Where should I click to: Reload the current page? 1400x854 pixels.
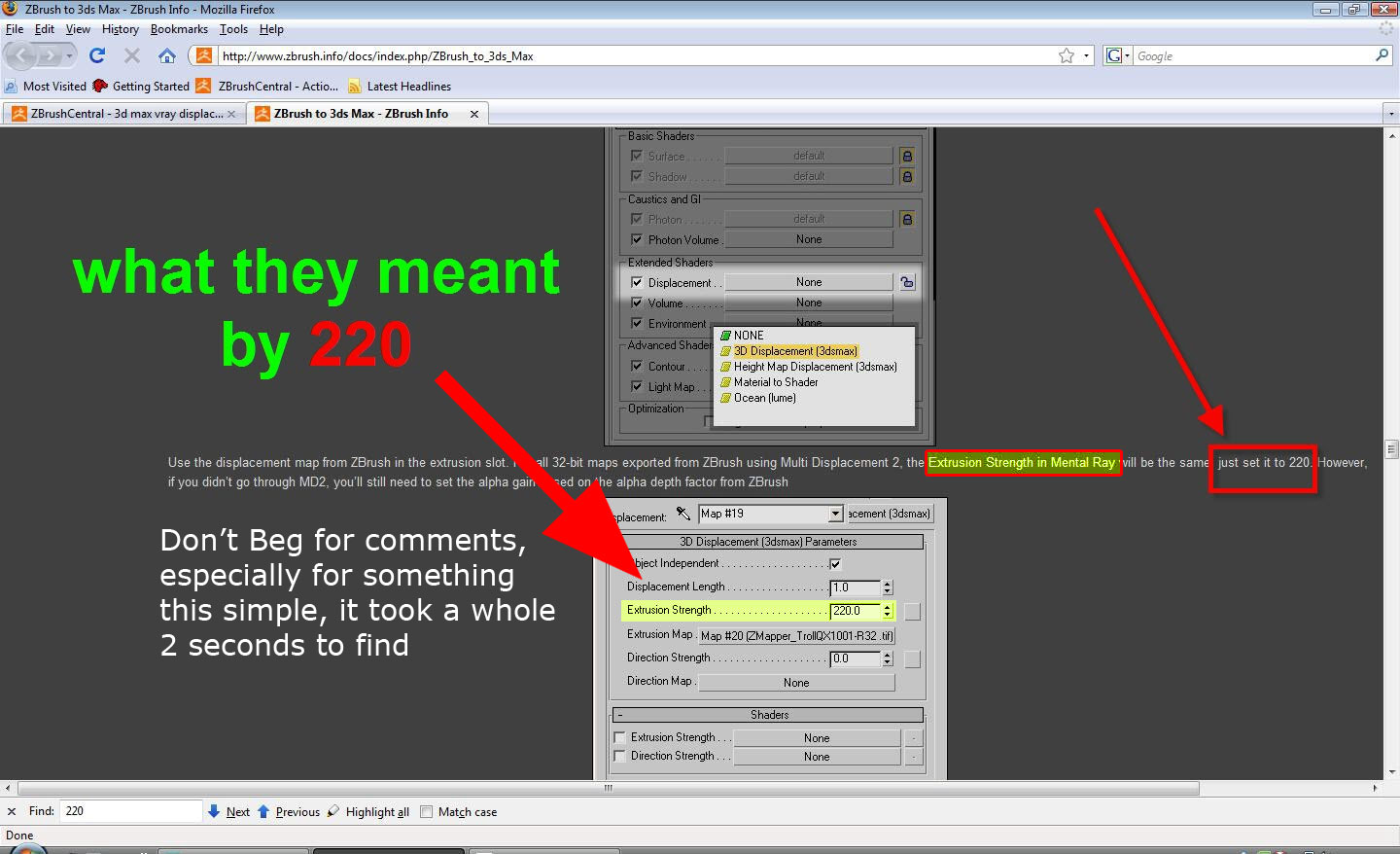pos(97,55)
